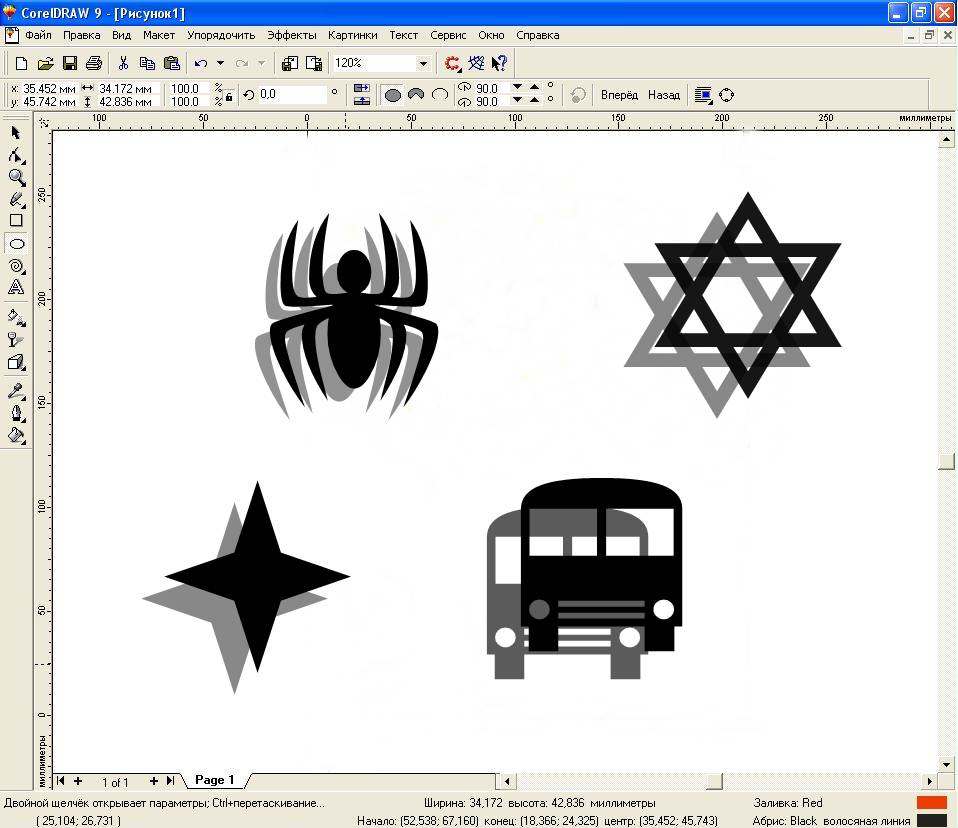Paste from clipboard
This screenshot has height=828, width=958.
[172, 63]
